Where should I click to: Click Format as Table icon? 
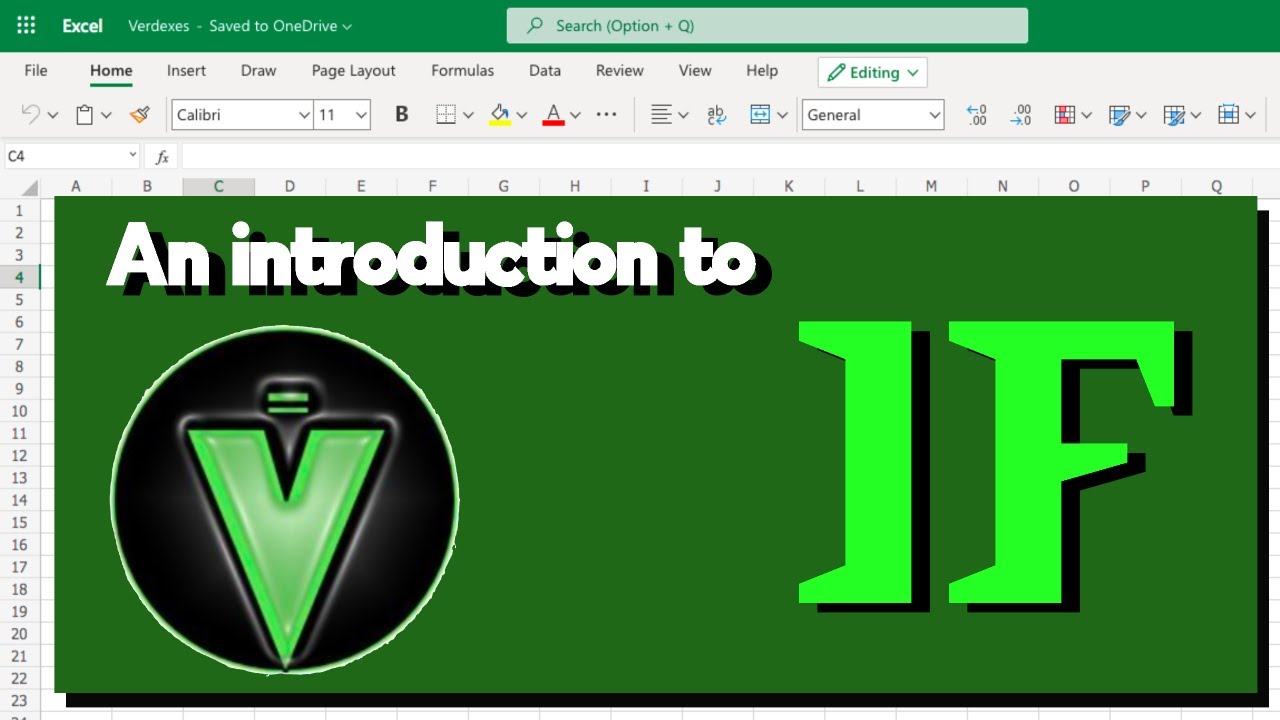click(1120, 115)
